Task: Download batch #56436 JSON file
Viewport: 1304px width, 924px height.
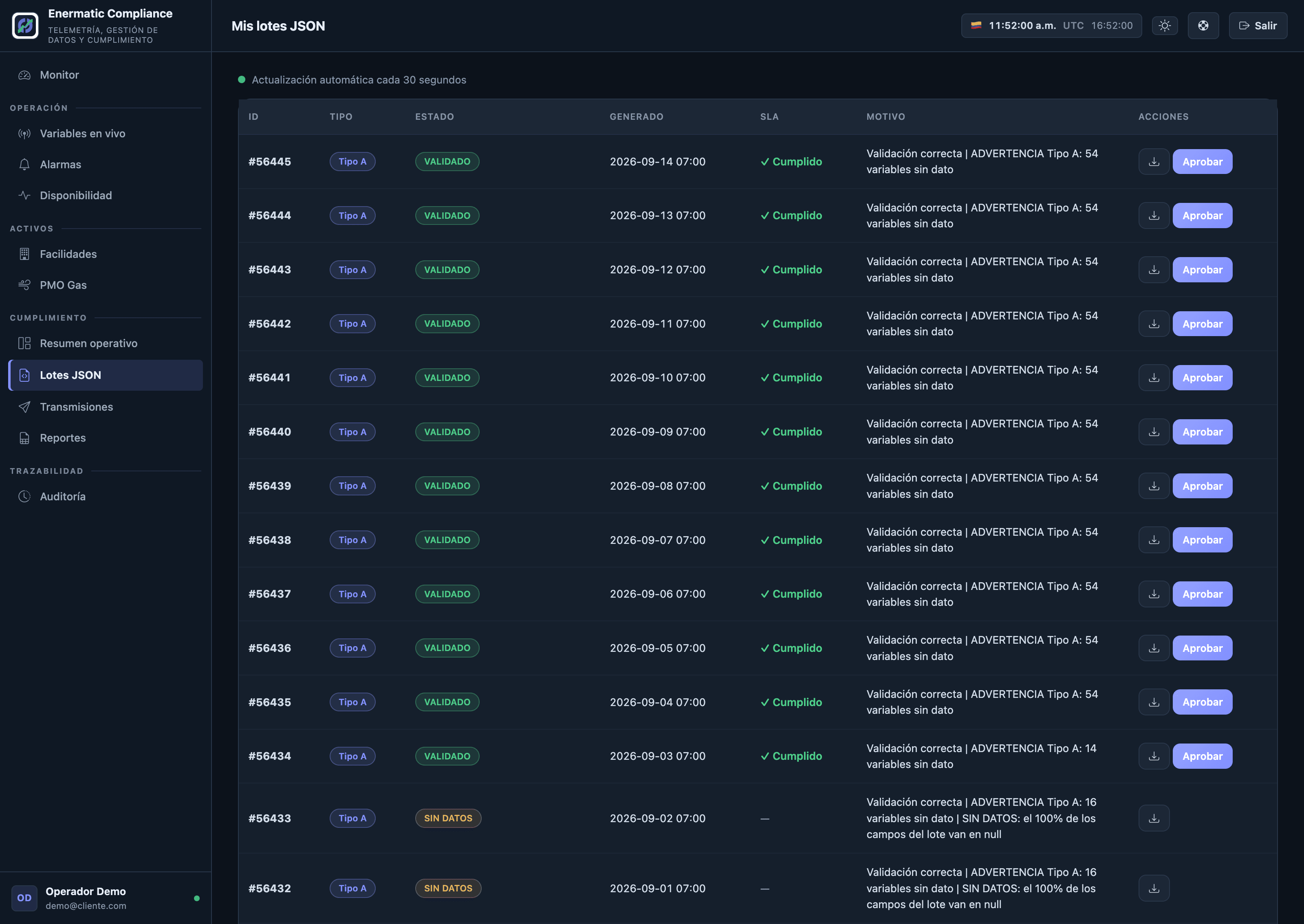Action: [1154, 648]
